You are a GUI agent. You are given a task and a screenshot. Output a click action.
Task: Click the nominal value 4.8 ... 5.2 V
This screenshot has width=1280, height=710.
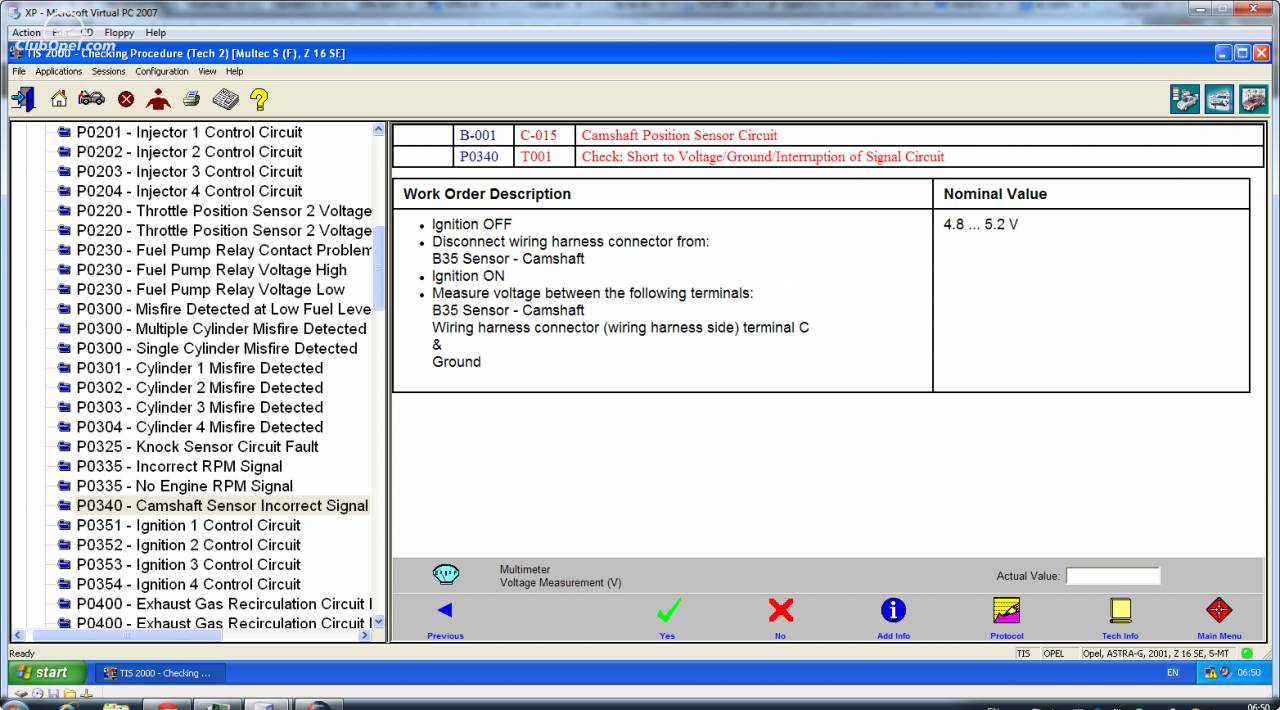980,224
